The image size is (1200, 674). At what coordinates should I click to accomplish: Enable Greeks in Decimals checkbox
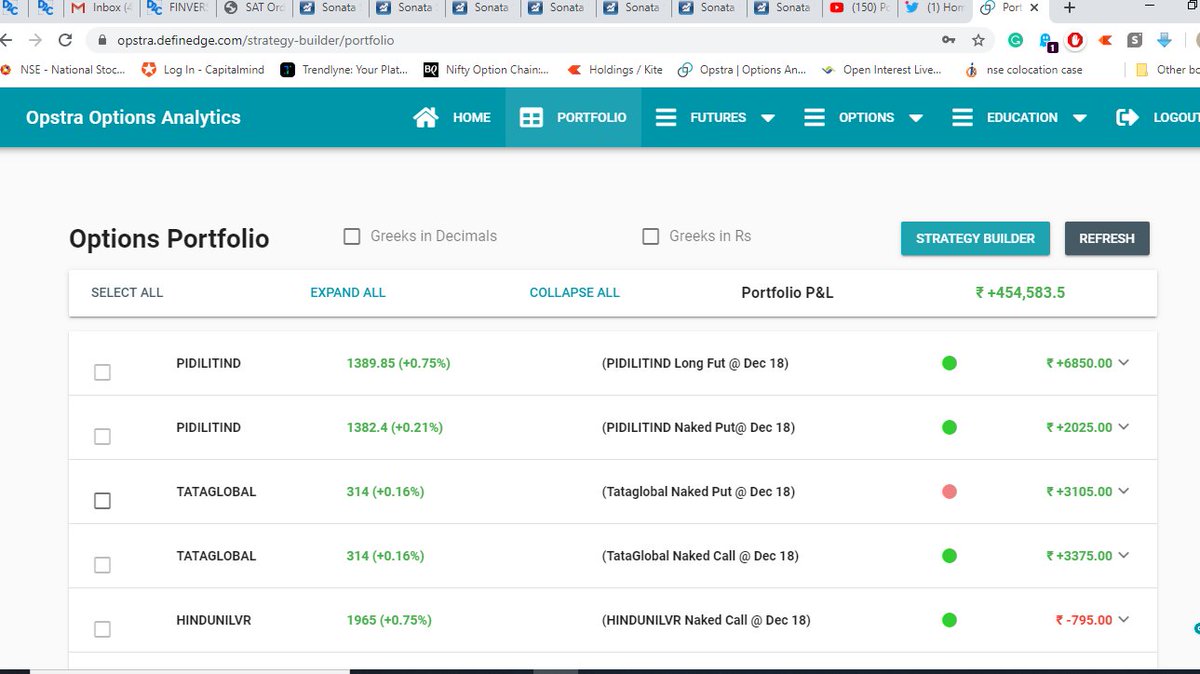[352, 237]
